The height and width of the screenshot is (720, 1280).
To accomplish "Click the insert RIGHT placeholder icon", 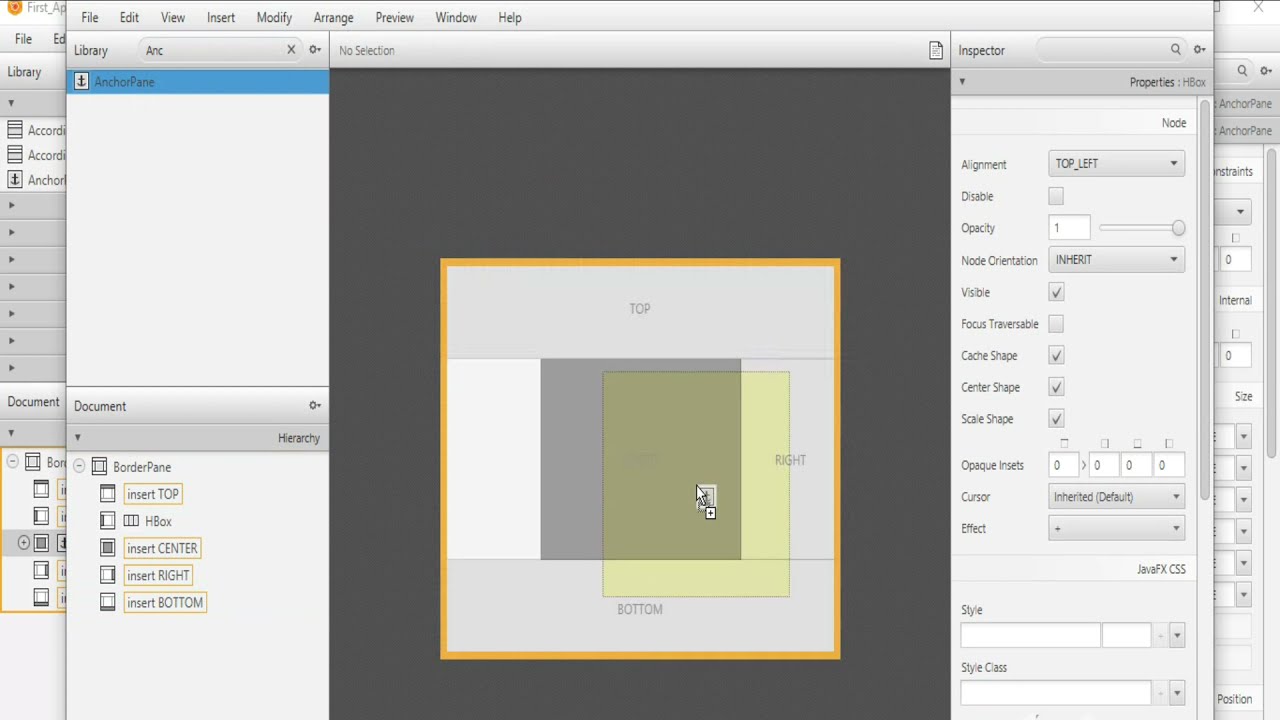I will [108, 575].
